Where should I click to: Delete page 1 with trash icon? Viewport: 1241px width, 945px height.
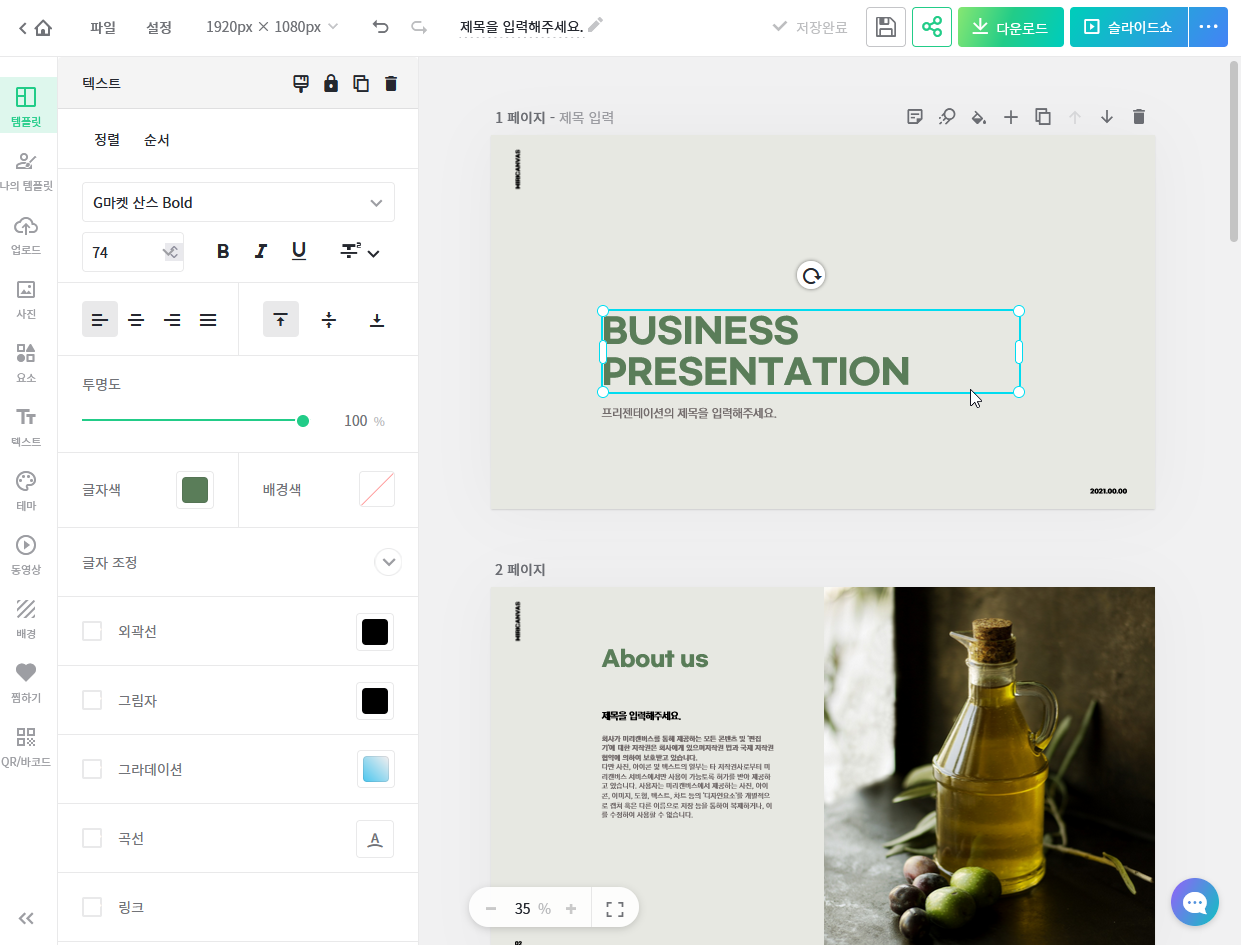[x=1139, y=117]
